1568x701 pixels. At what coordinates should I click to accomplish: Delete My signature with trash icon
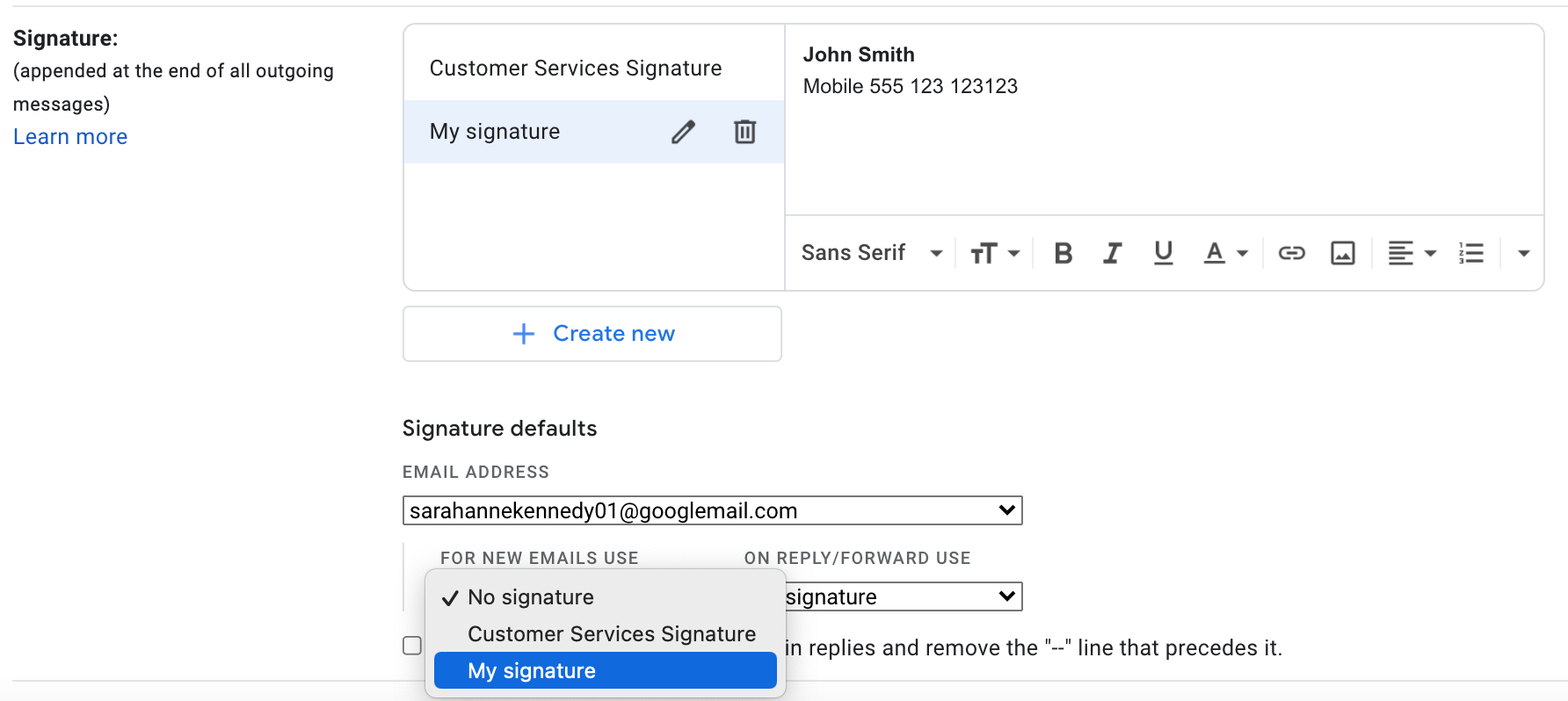tap(744, 132)
